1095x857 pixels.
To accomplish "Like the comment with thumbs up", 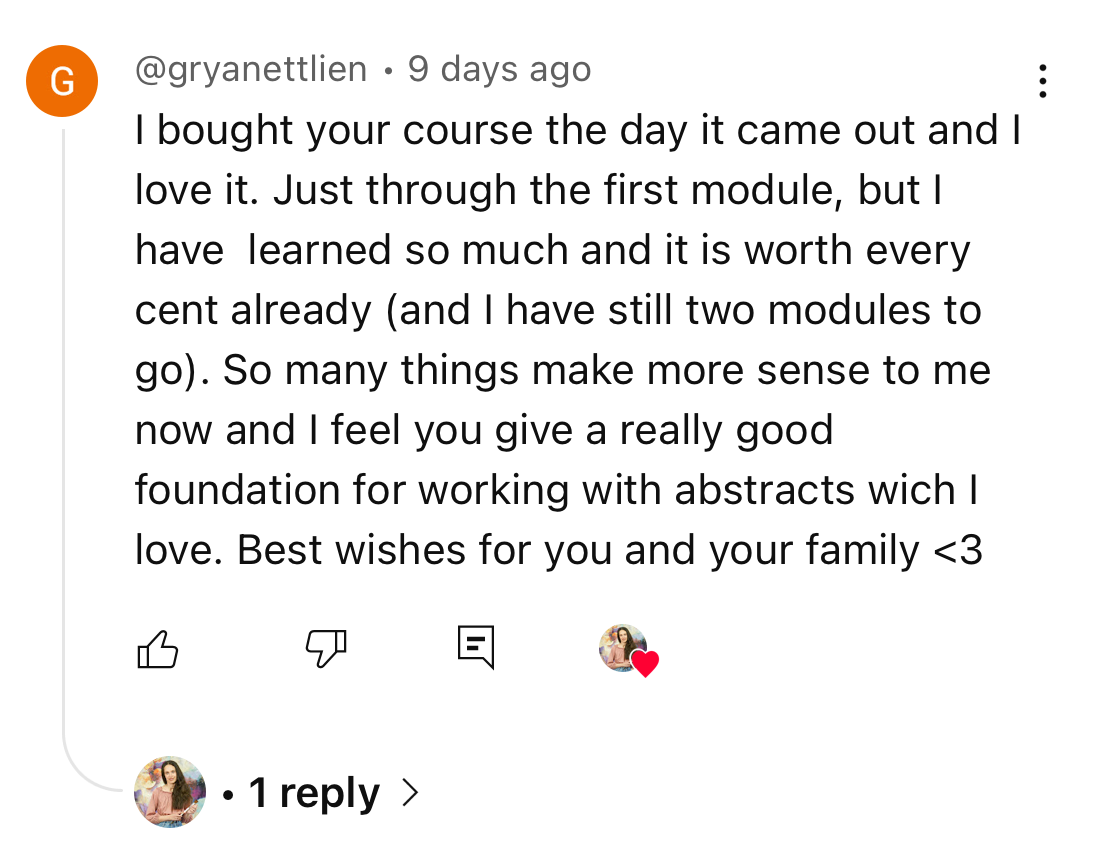I will (156, 649).
